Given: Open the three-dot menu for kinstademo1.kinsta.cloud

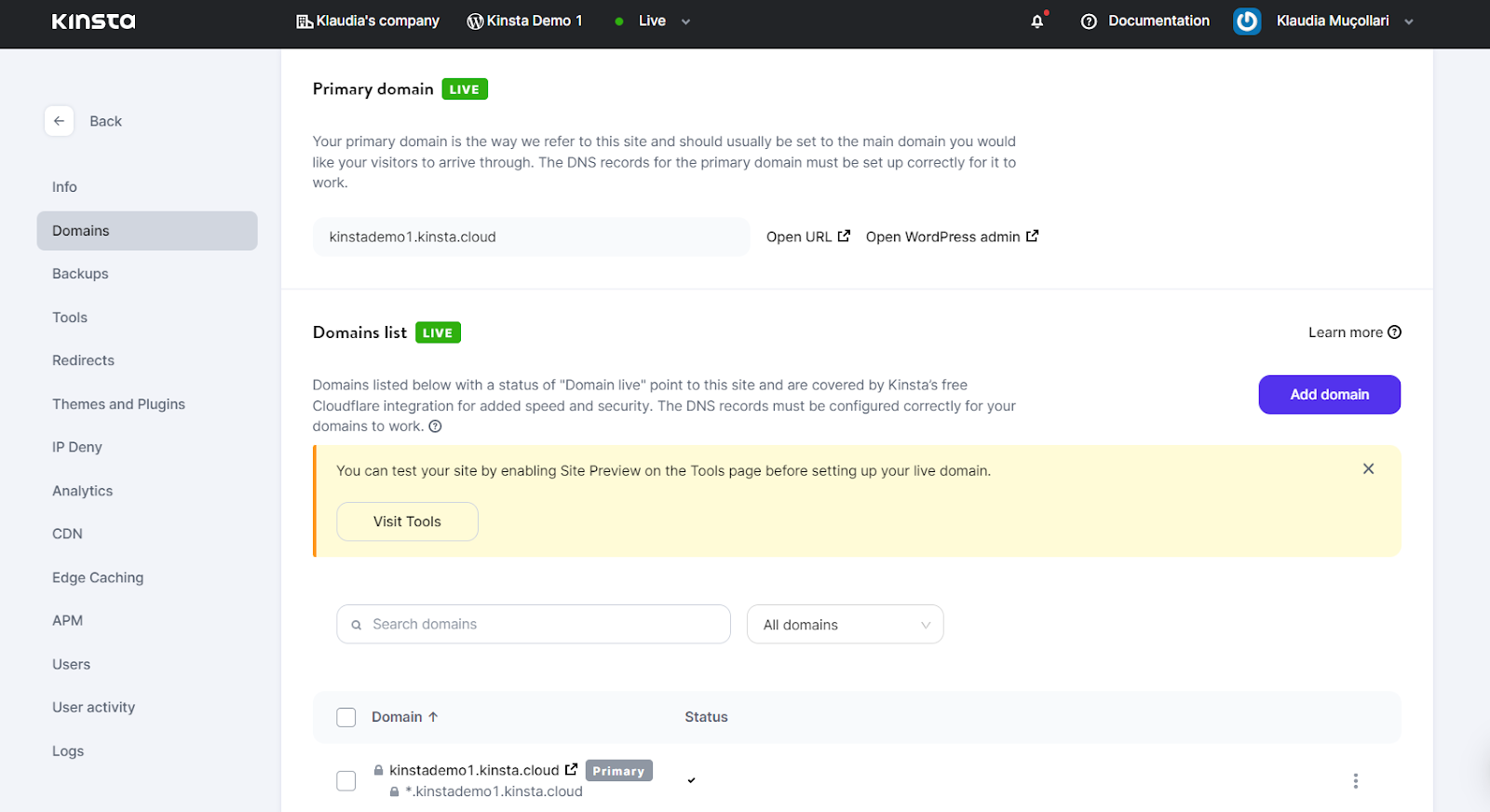Looking at the screenshot, I should 1355,780.
